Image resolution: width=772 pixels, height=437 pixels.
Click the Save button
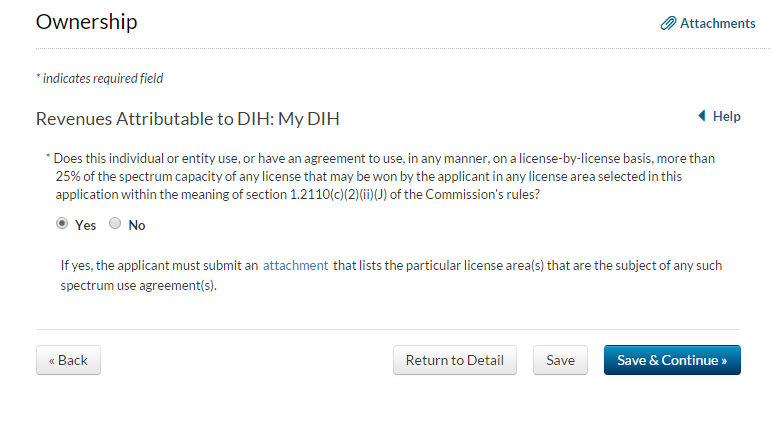pyautogui.click(x=560, y=360)
